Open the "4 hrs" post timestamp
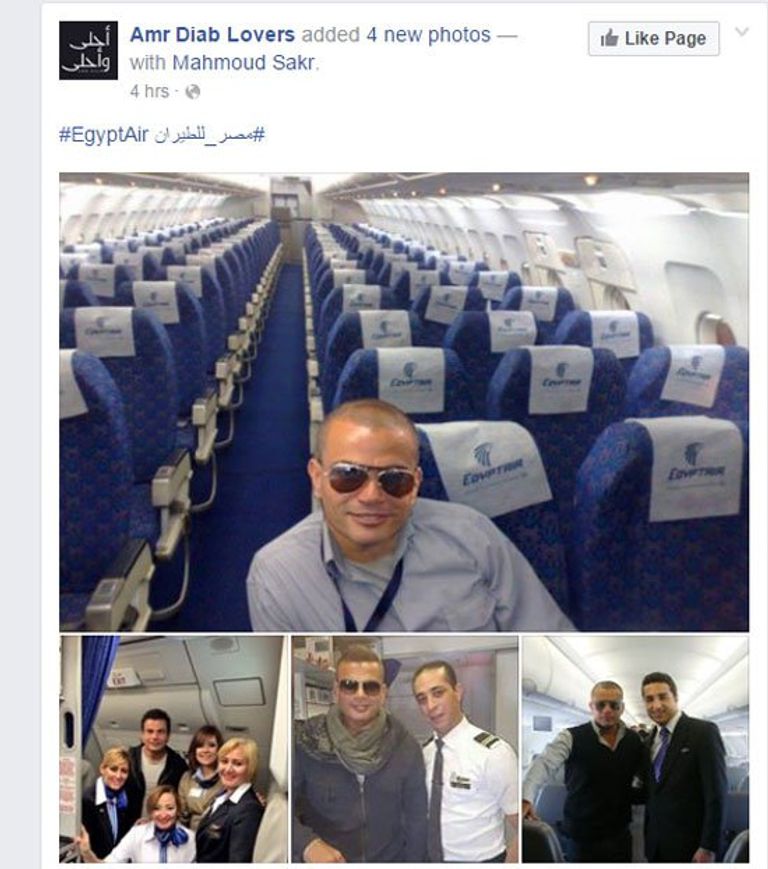 [150, 91]
